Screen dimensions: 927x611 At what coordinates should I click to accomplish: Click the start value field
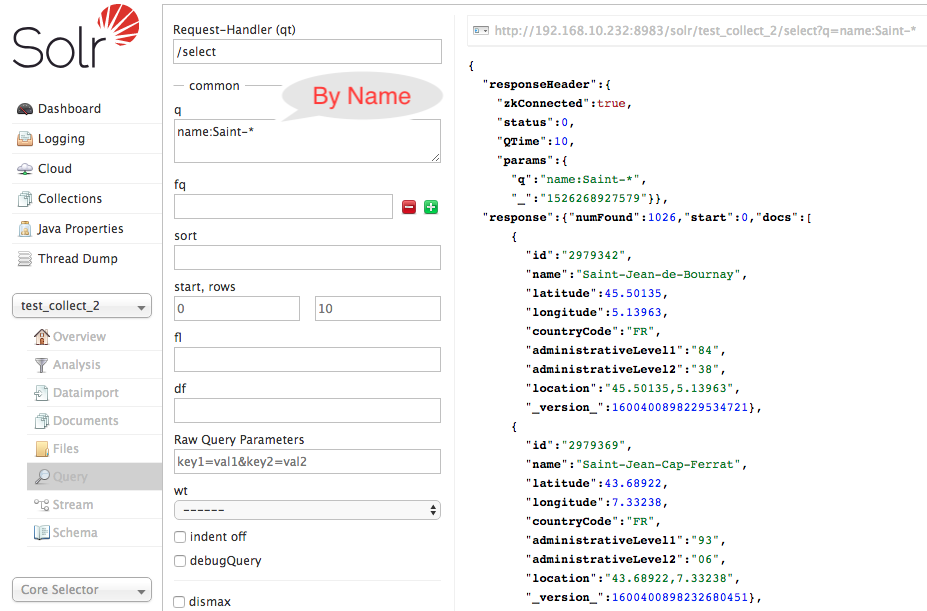point(237,309)
